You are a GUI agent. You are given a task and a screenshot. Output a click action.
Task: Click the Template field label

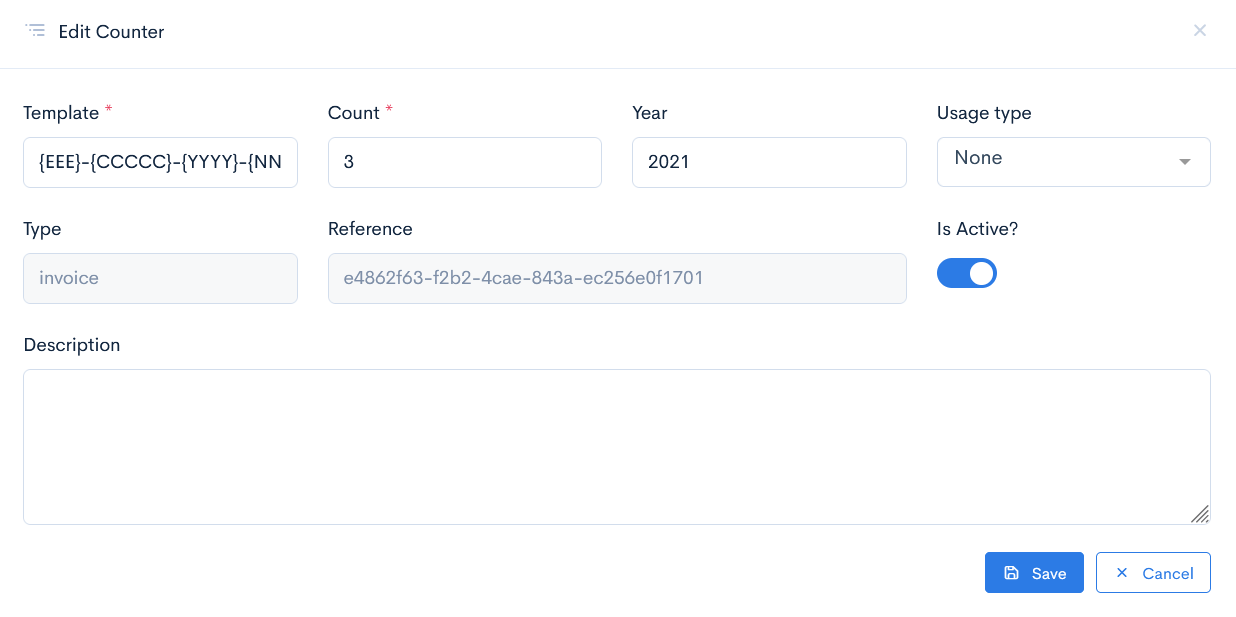(x=61, y=113)
